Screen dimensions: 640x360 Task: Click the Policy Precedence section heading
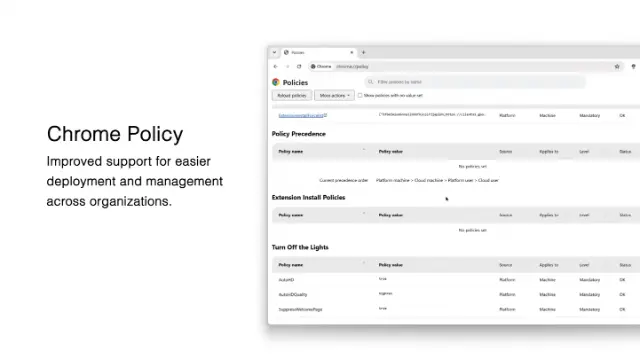(299, 134)
